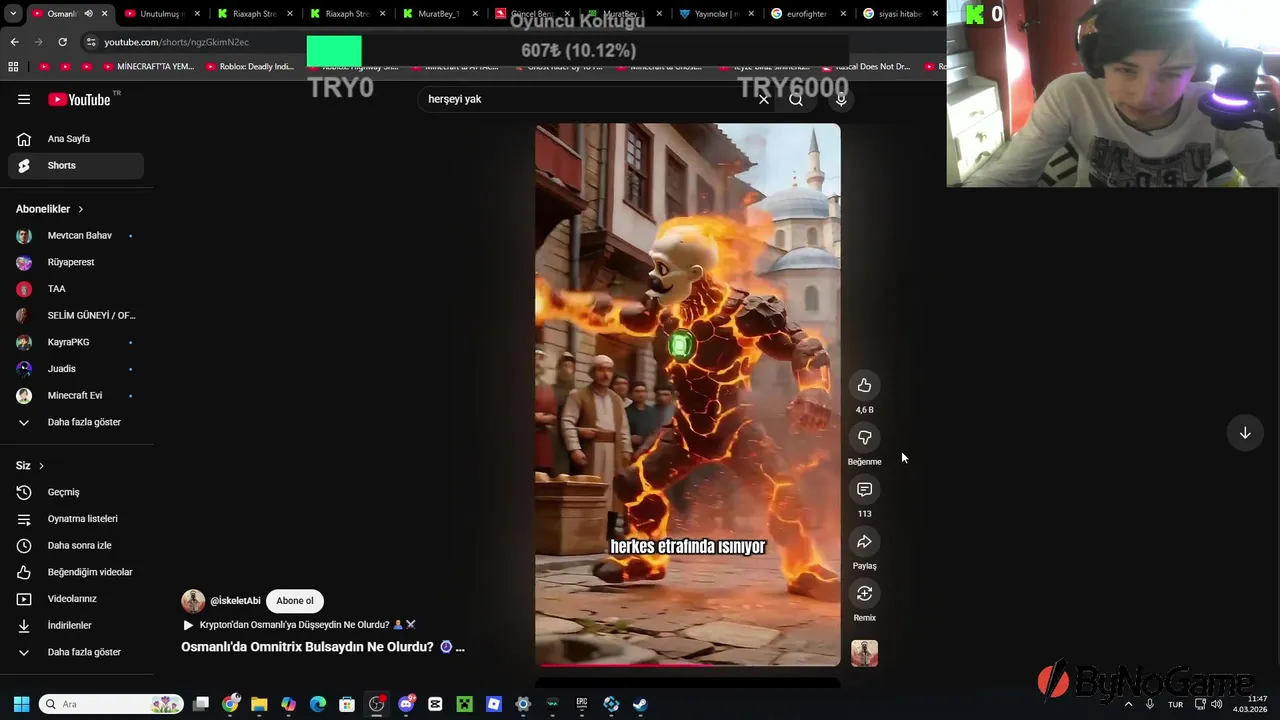Start voice search with microphone

[841, 99]
